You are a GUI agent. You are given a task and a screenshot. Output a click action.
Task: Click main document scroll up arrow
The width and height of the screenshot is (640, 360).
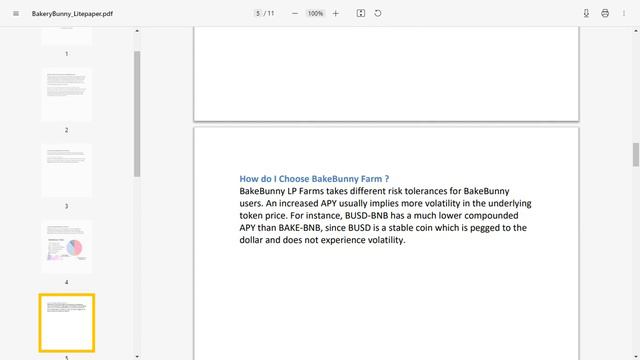[636, 31]
